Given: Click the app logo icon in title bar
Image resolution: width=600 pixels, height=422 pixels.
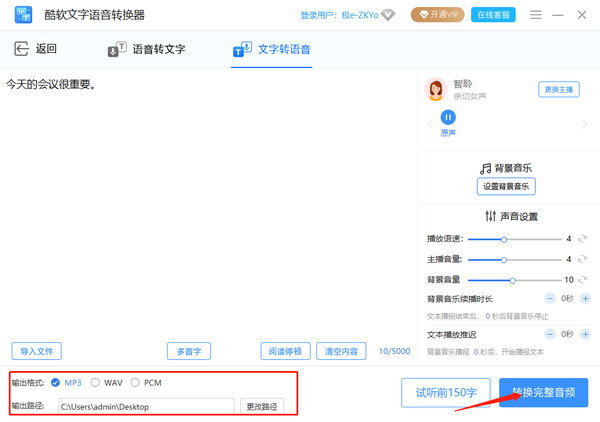Looking at the screenshot, I should click(x=23, y=15).
